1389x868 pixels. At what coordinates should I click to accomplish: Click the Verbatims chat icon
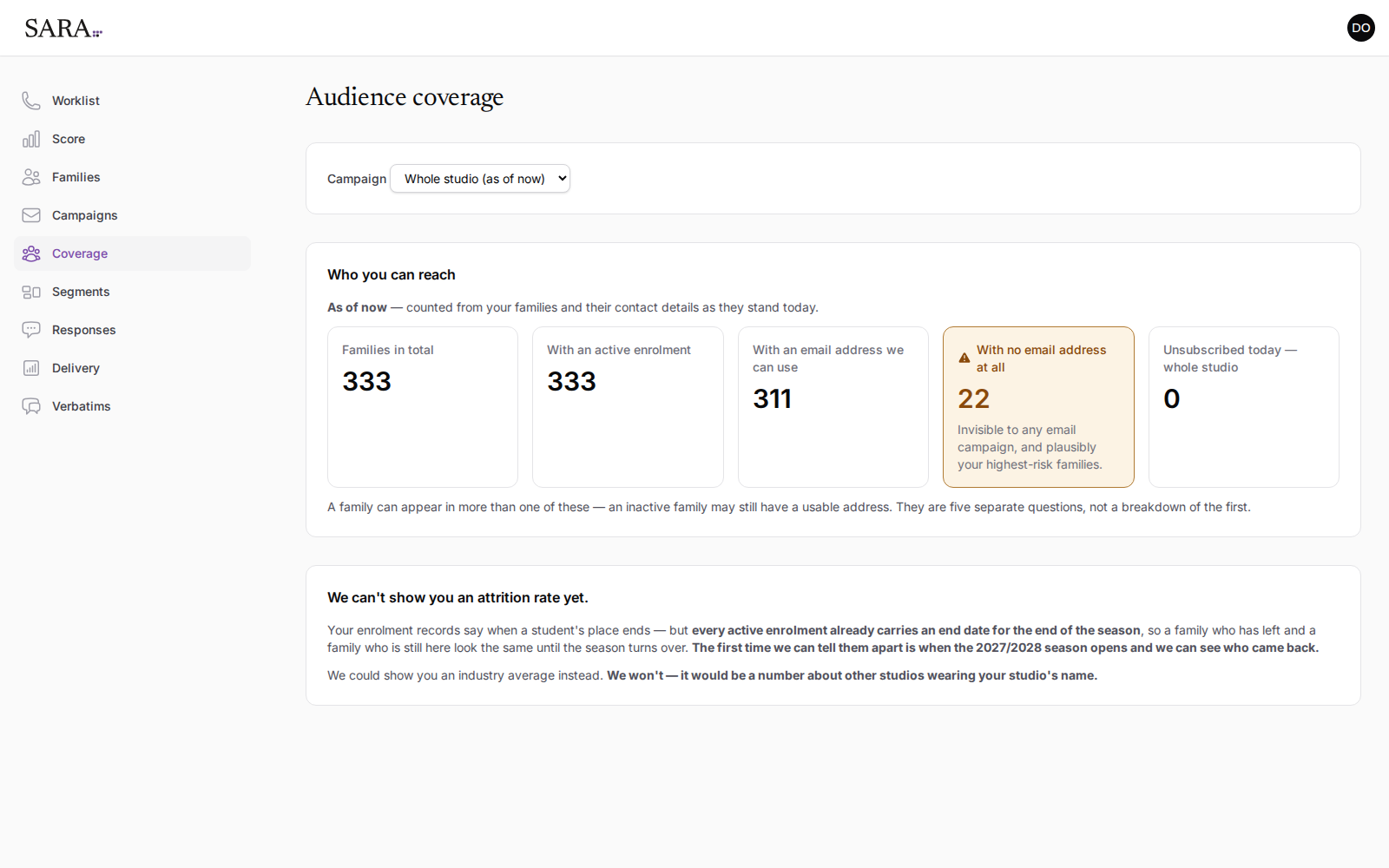31,406
